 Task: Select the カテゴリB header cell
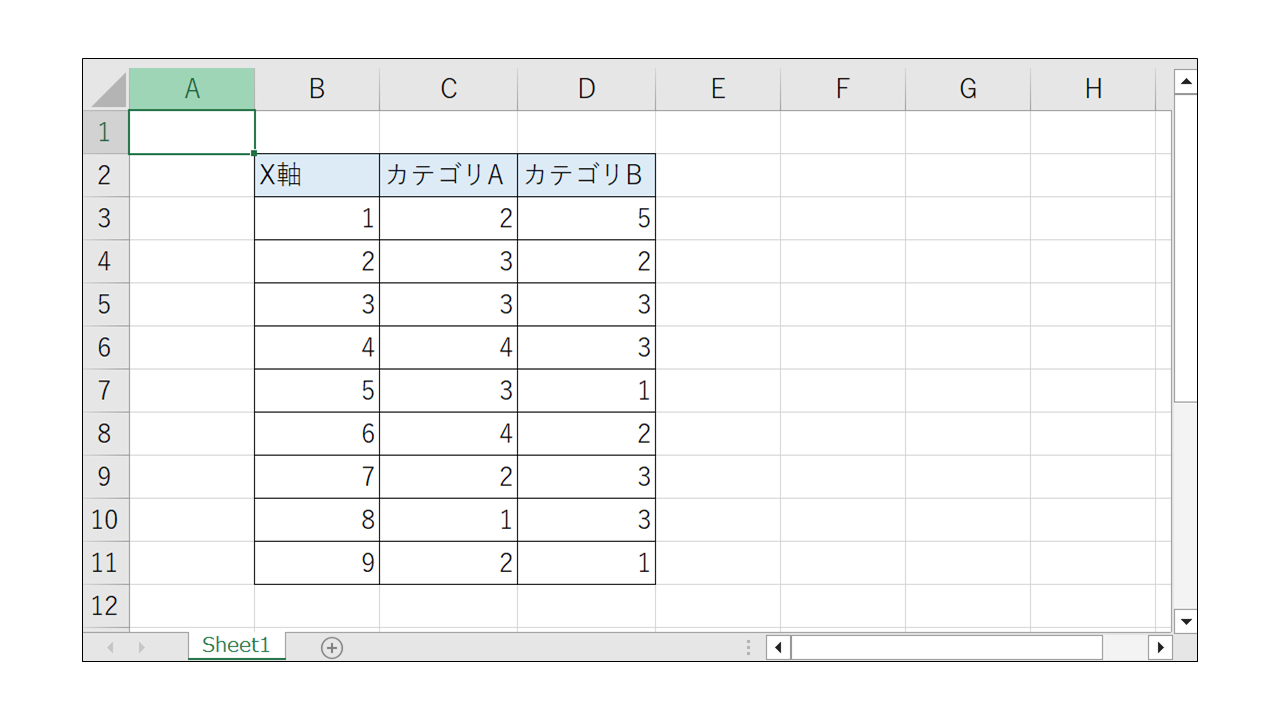pyautogui.click(x=587, y=174)
